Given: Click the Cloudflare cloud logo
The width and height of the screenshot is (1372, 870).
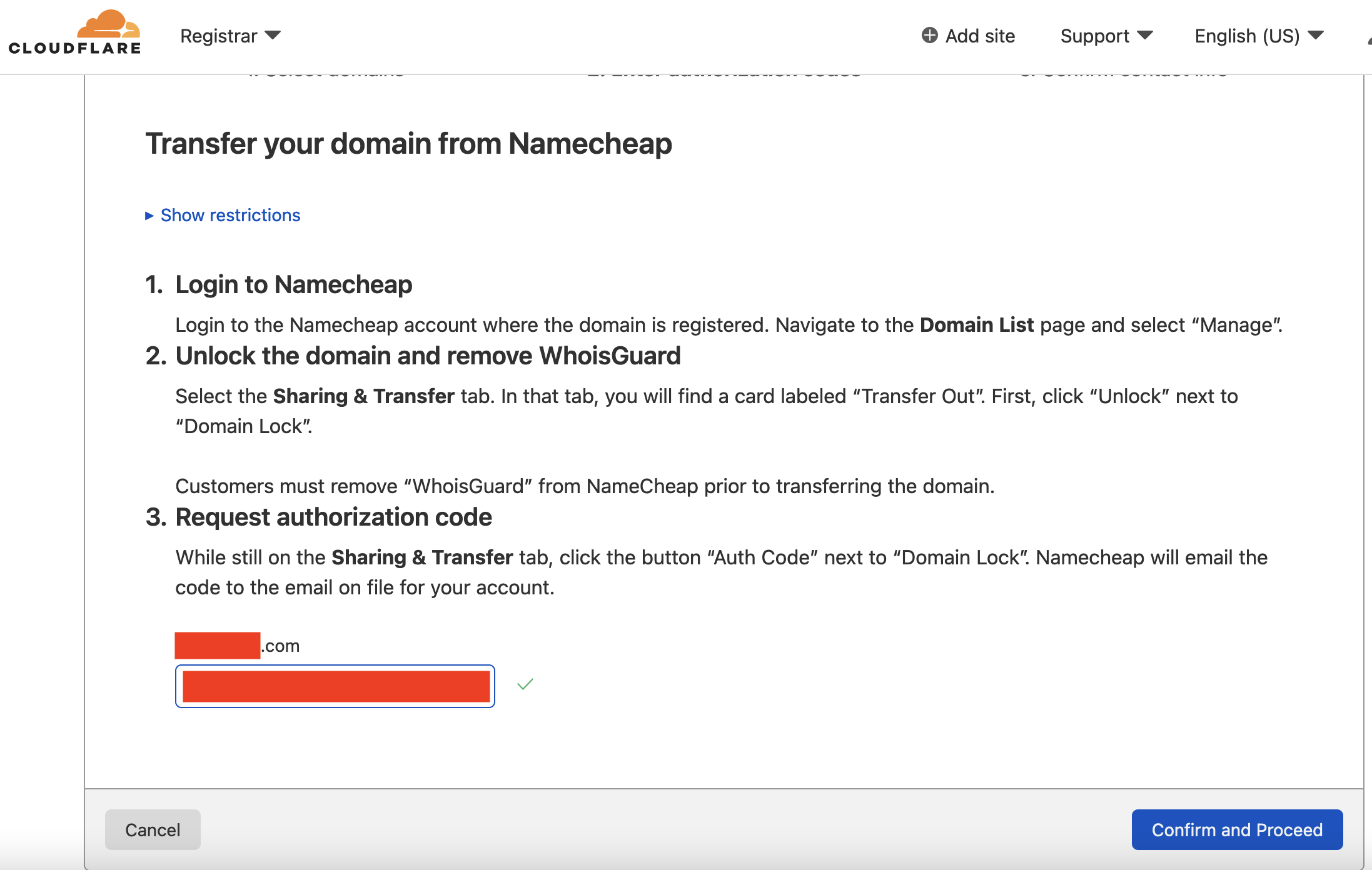Looking at the screenshot, I should point(108,24).
